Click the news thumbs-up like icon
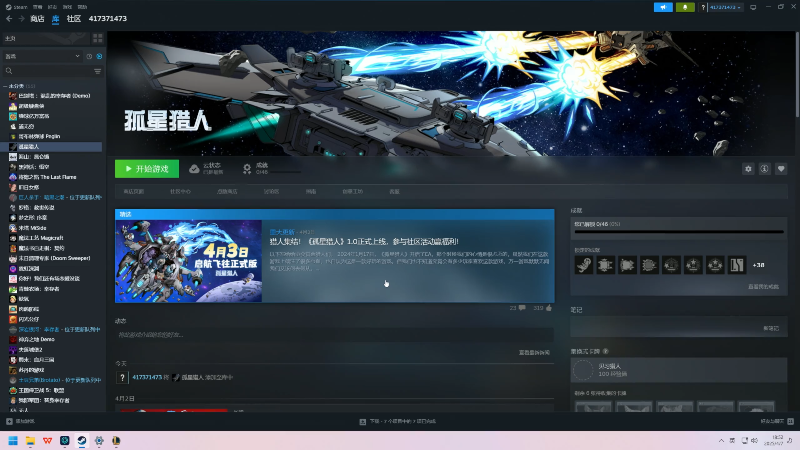 click(549, 308)
